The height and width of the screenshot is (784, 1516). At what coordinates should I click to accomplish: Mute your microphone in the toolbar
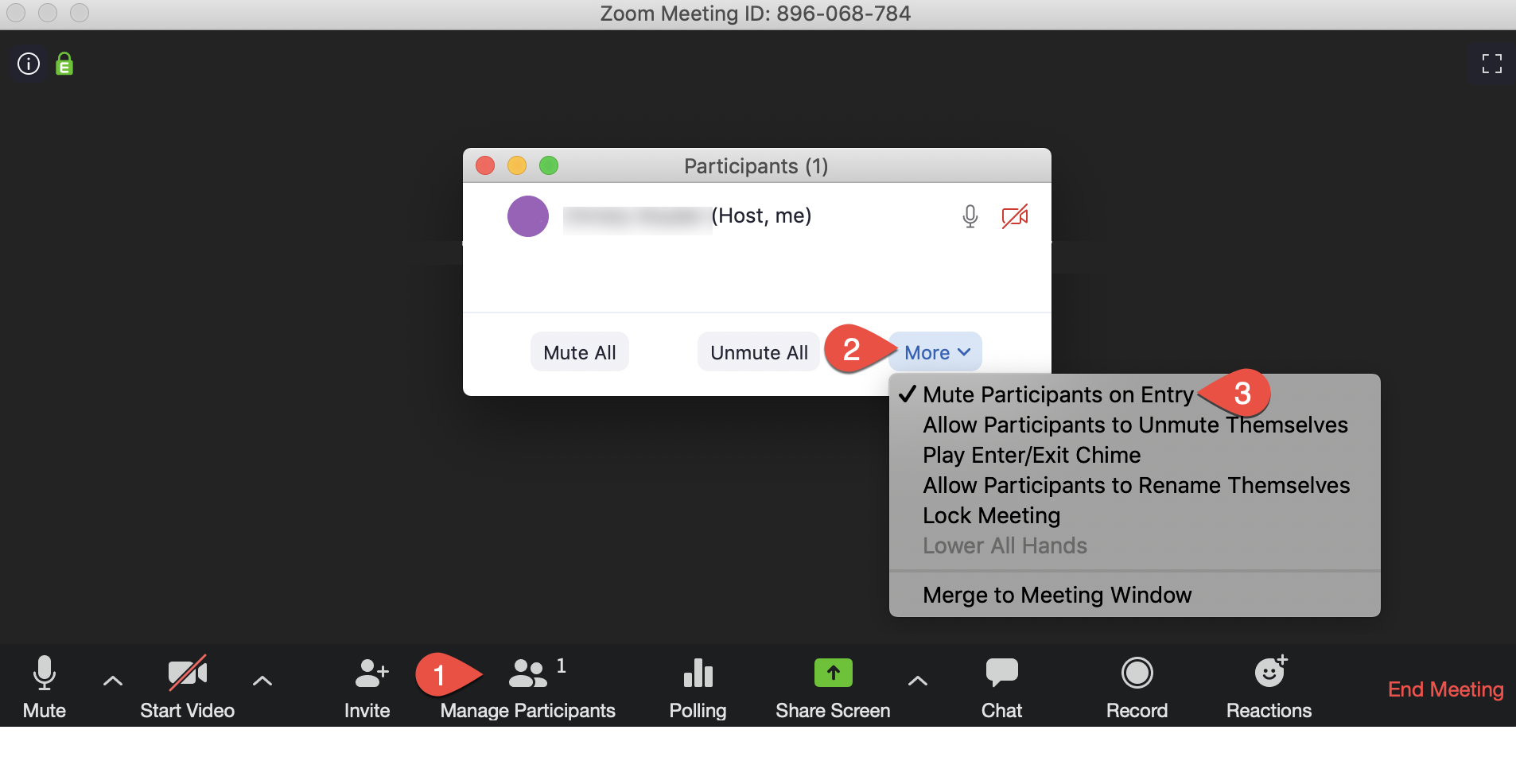pos(44,684)
